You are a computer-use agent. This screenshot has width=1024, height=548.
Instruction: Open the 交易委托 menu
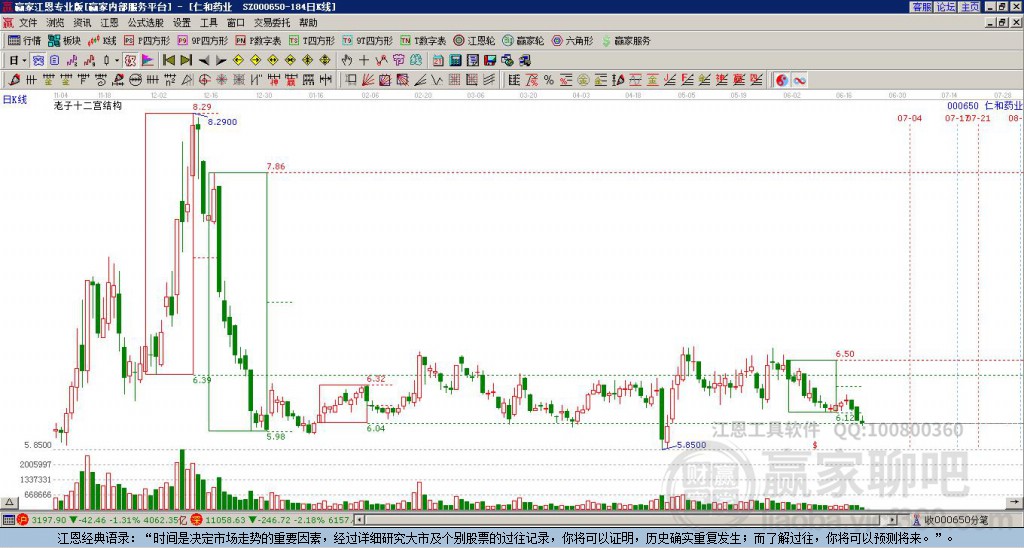point(272,23)
